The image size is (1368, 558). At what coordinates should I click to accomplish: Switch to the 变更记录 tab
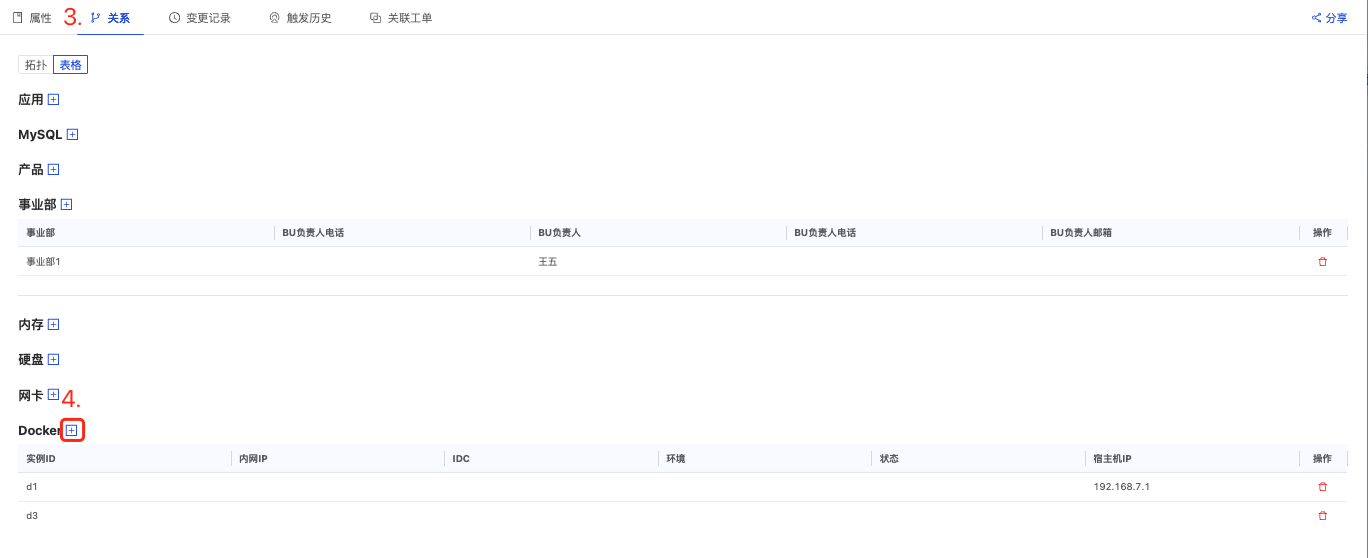(200, 18)
